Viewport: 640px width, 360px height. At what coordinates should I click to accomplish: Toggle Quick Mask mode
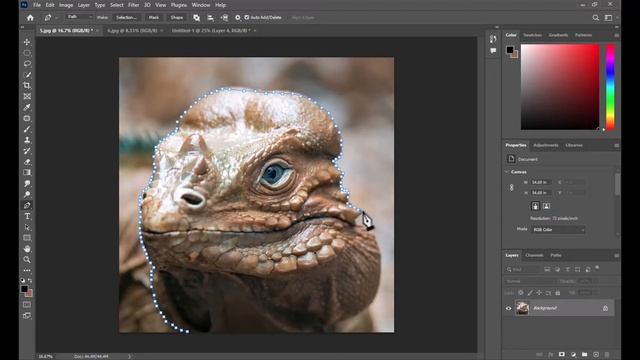point(27,304)
